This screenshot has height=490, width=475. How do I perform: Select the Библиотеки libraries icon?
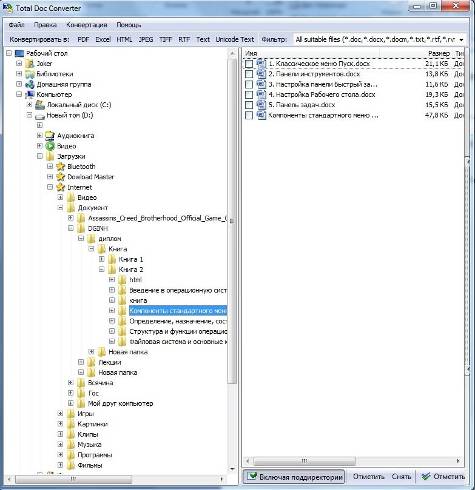point(30,74)
